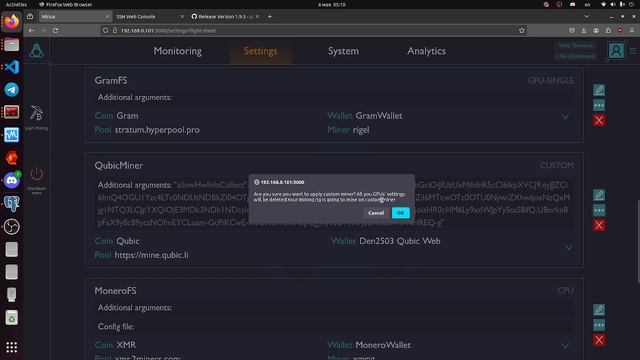Open the Show Applications grid in the dock
This screenshot has height=360, width=640.
tap(11, 347)
